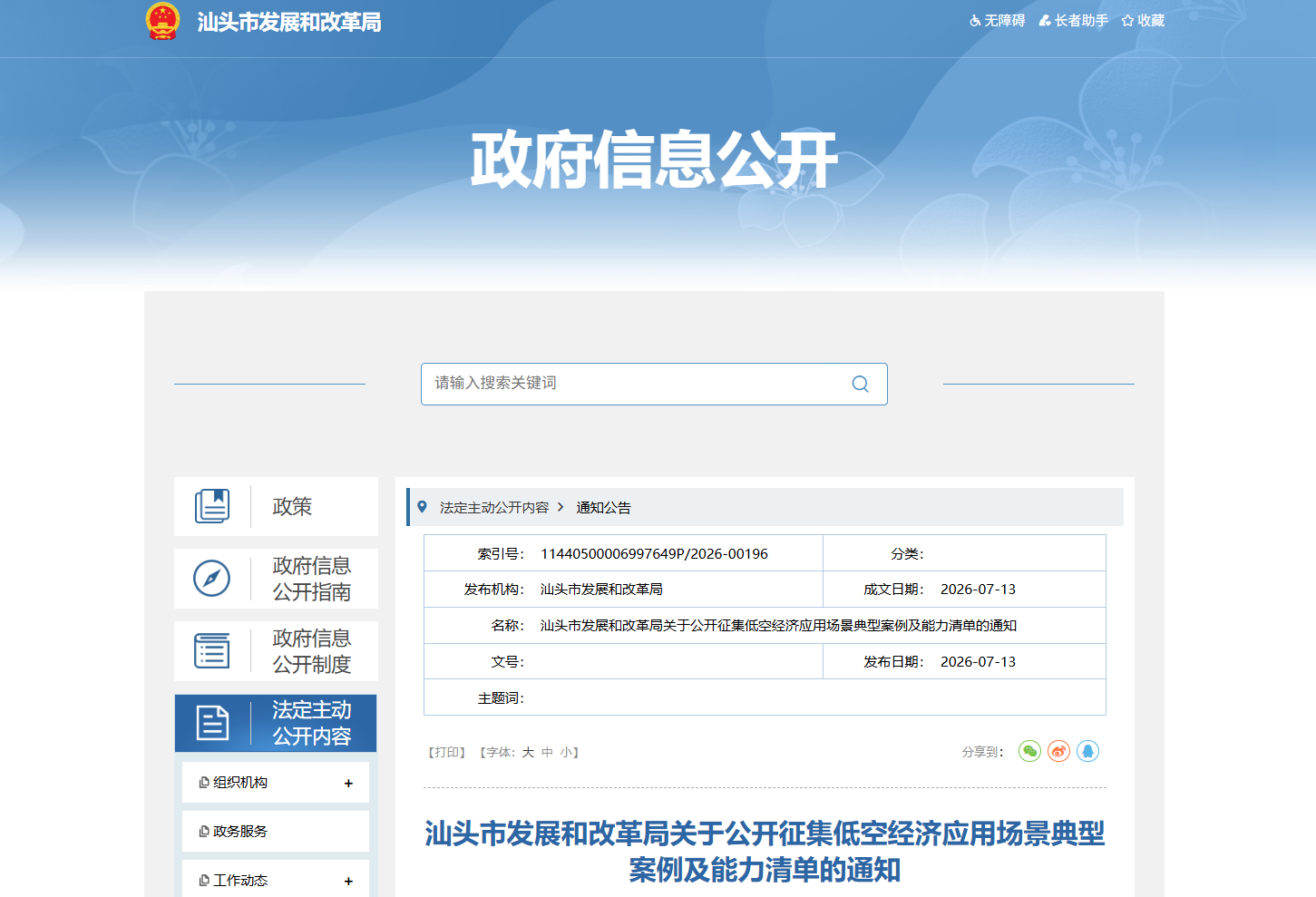
Task: Click the 主题词 label
Action: point(501,698)
